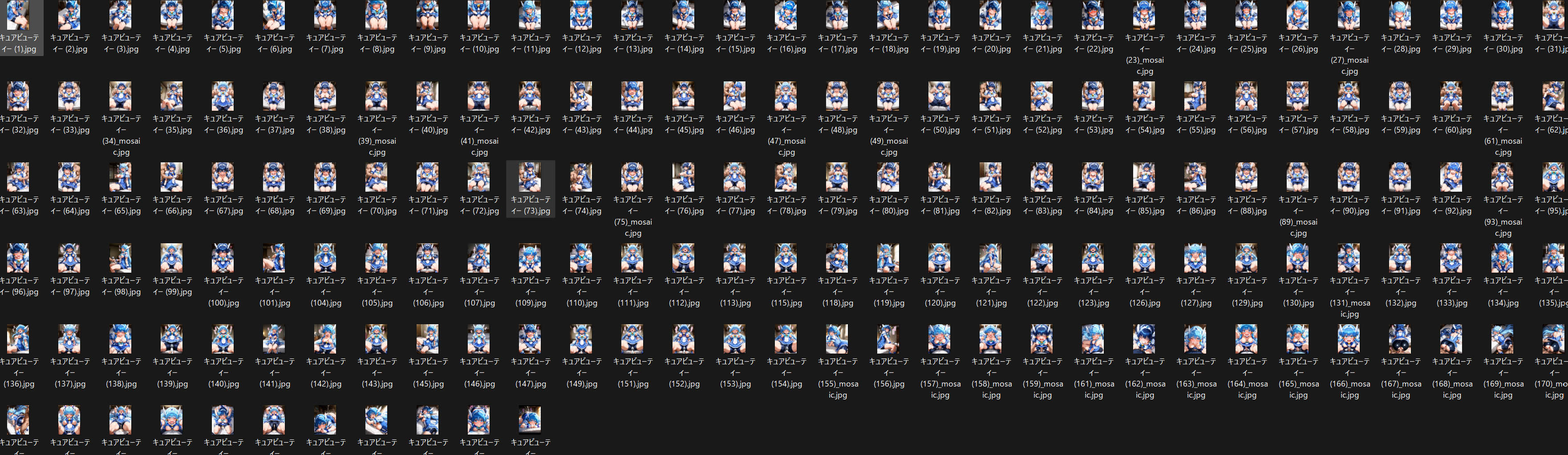Select thumbnail of キュアビューティー (145).jpg

427,339
